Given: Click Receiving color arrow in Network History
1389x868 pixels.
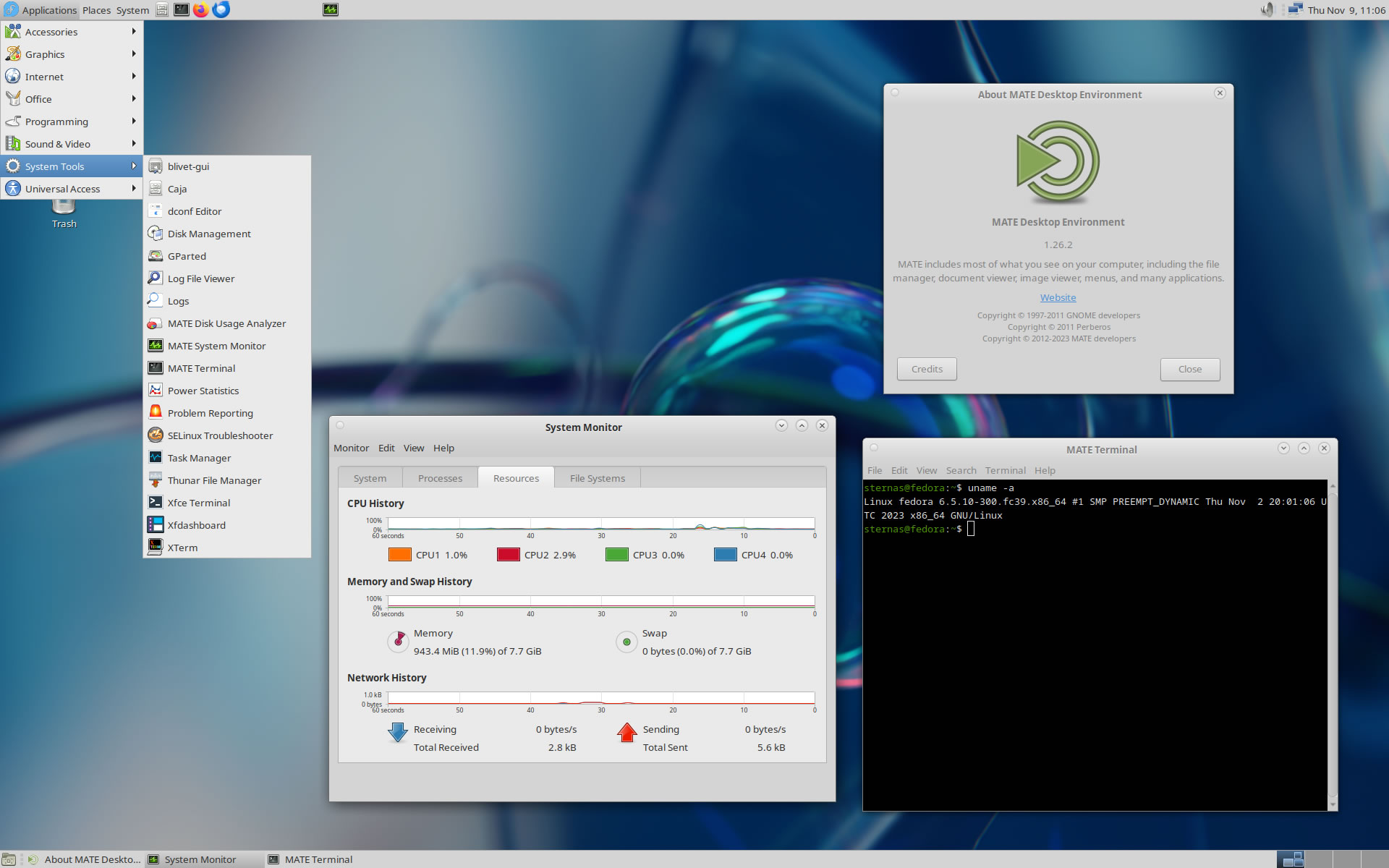Looking at the screenshot, I should click(x=398, y=733).
